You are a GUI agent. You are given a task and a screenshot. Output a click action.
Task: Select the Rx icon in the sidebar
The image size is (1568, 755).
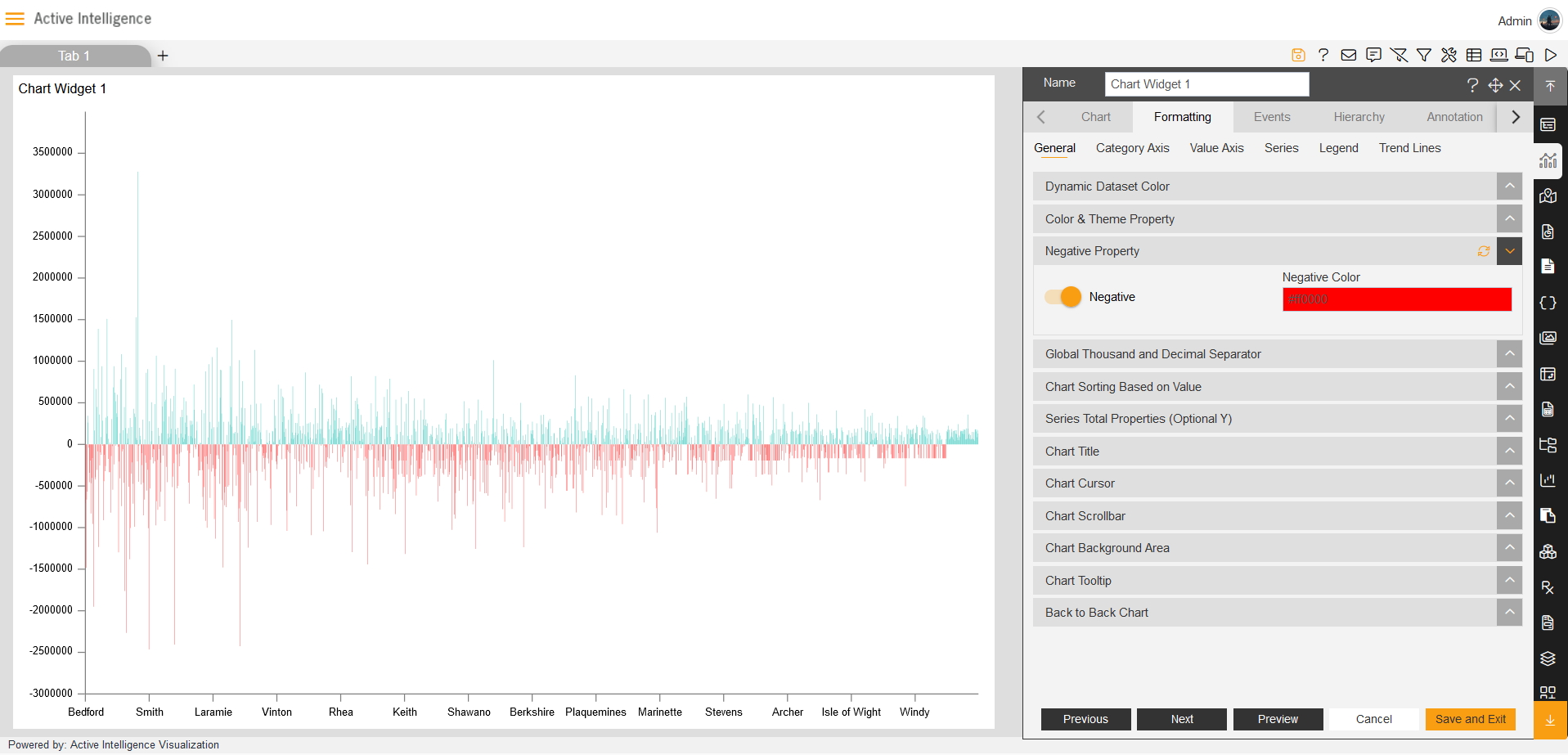[1548, 587]
